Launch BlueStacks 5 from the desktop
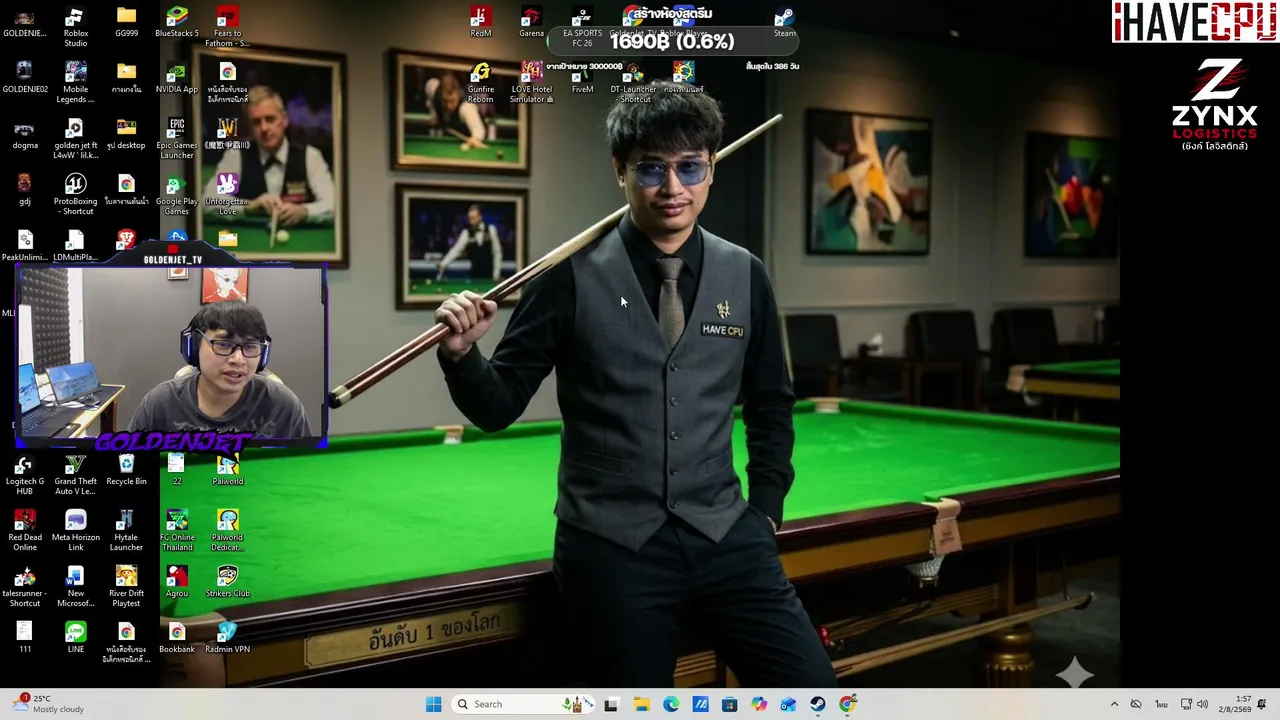The height and width of the screenshot is (720, 1280). pyautogui.click(x=177, y=22)
